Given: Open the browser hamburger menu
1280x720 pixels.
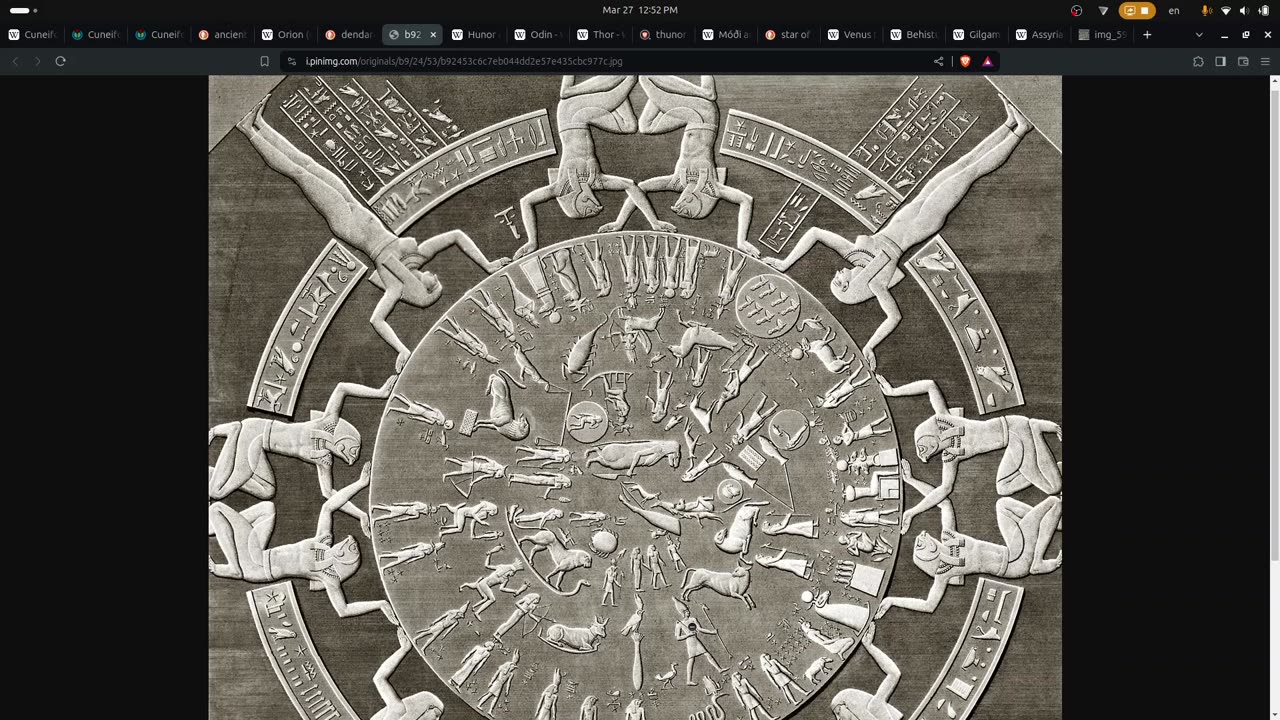Looking at the screenshot, I should [1265, 61].
